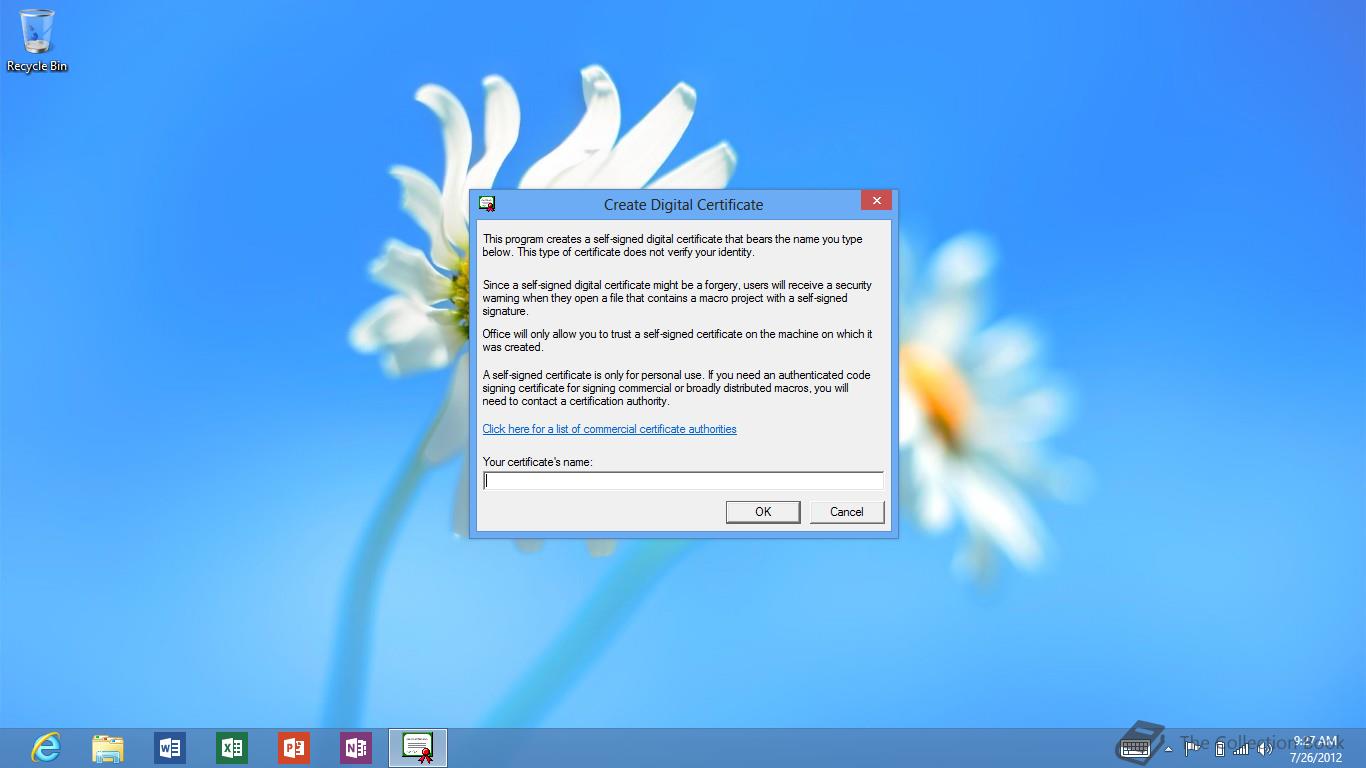
Task: Open File Explorer from the taskbar
Action: [108, 747]
